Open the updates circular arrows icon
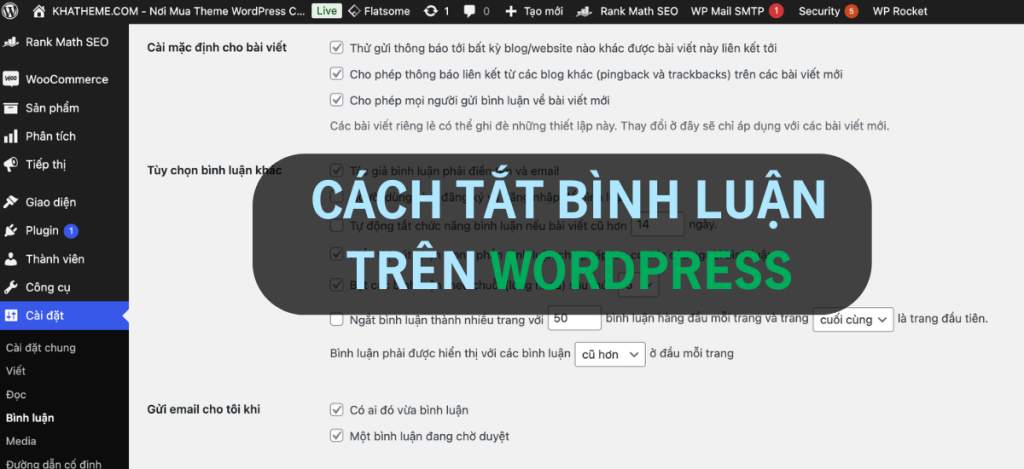 [431, 10]
